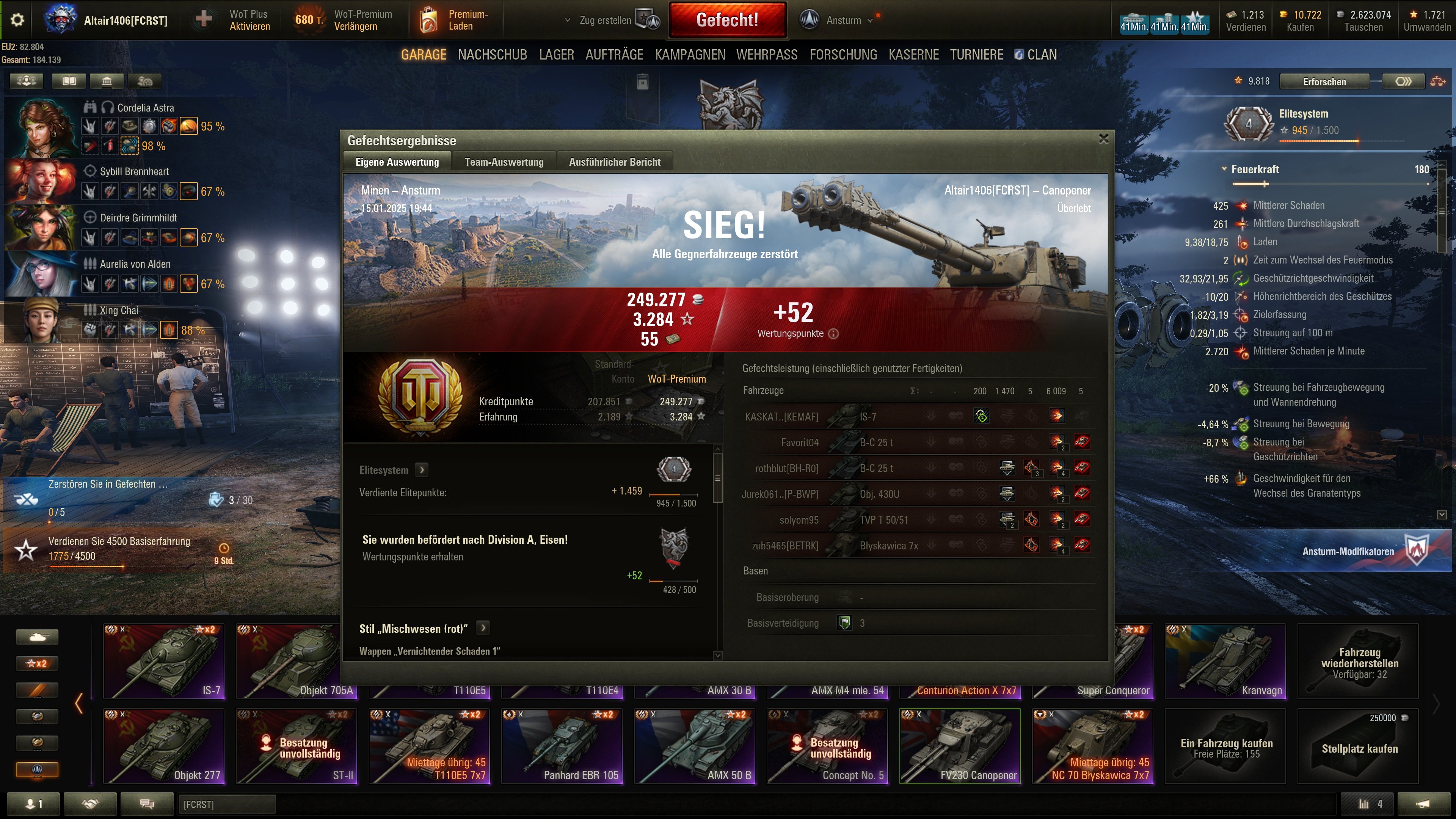The width and height of the screenshot is (1456, 819).
Task: Collapse the Feuerkraft section
Action: coord(1224,169)
